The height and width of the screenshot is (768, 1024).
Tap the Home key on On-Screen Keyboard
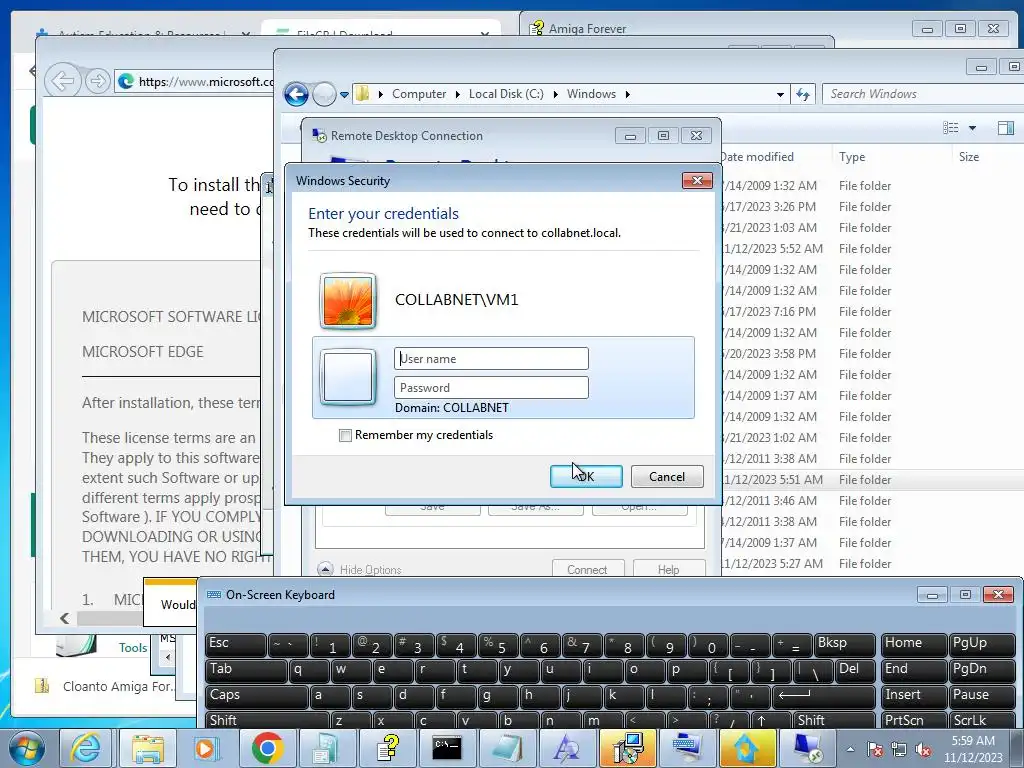coord(913,644)
